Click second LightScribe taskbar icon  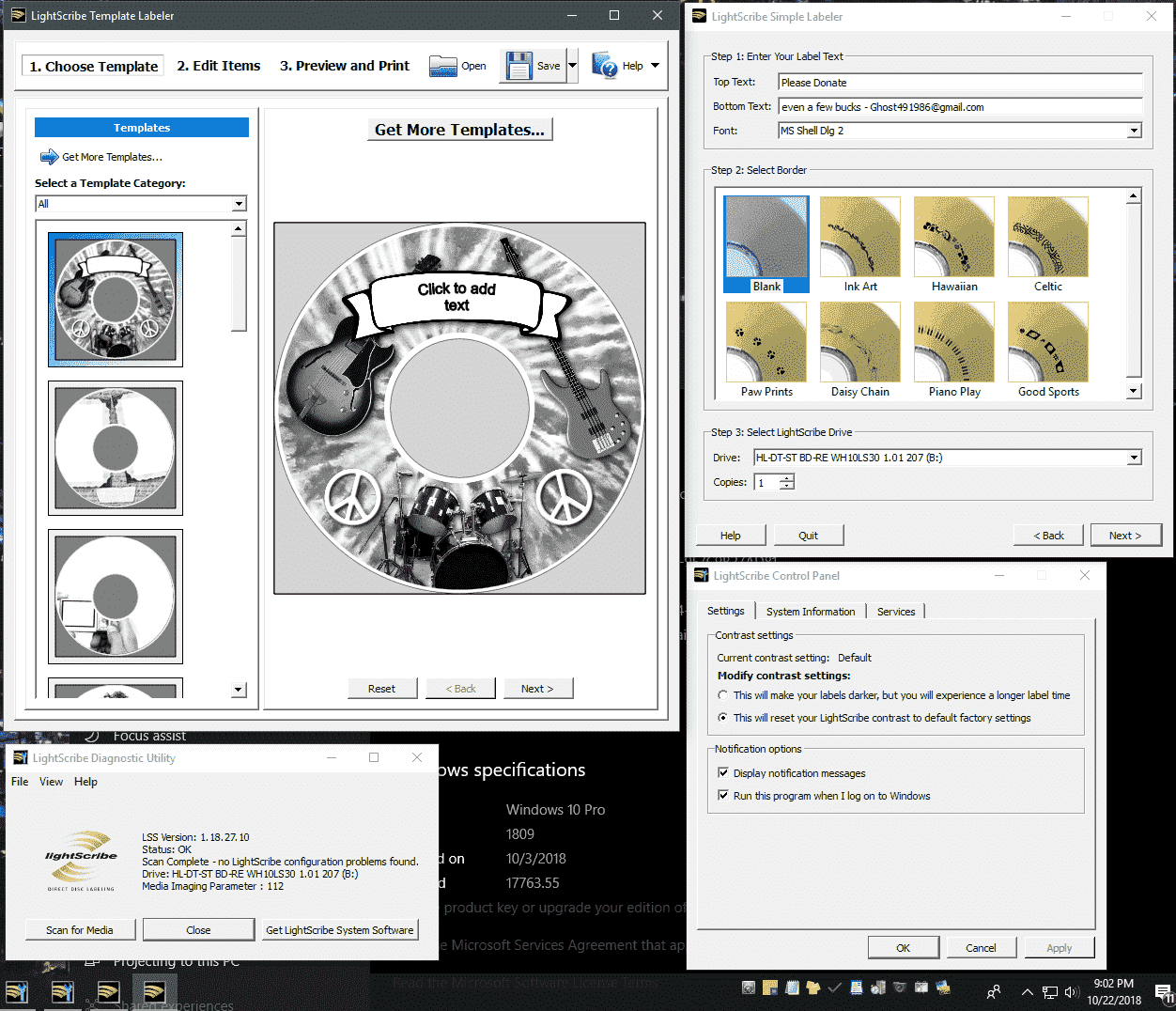(x=62, y=991)
